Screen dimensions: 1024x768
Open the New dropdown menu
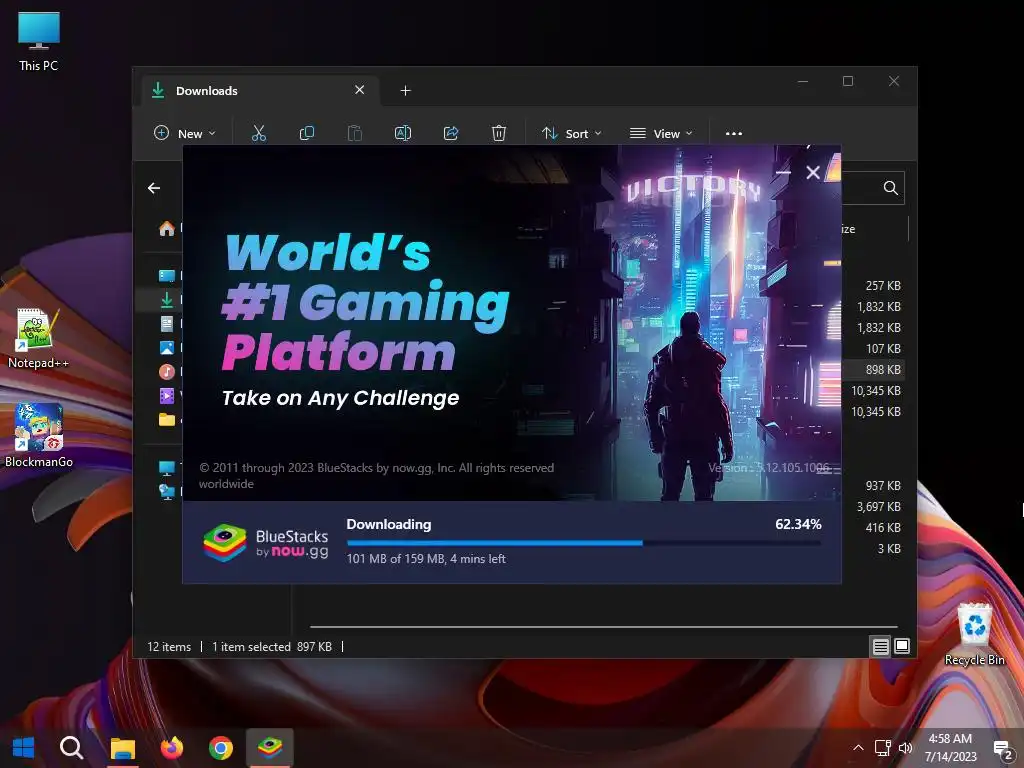[184, 133]
